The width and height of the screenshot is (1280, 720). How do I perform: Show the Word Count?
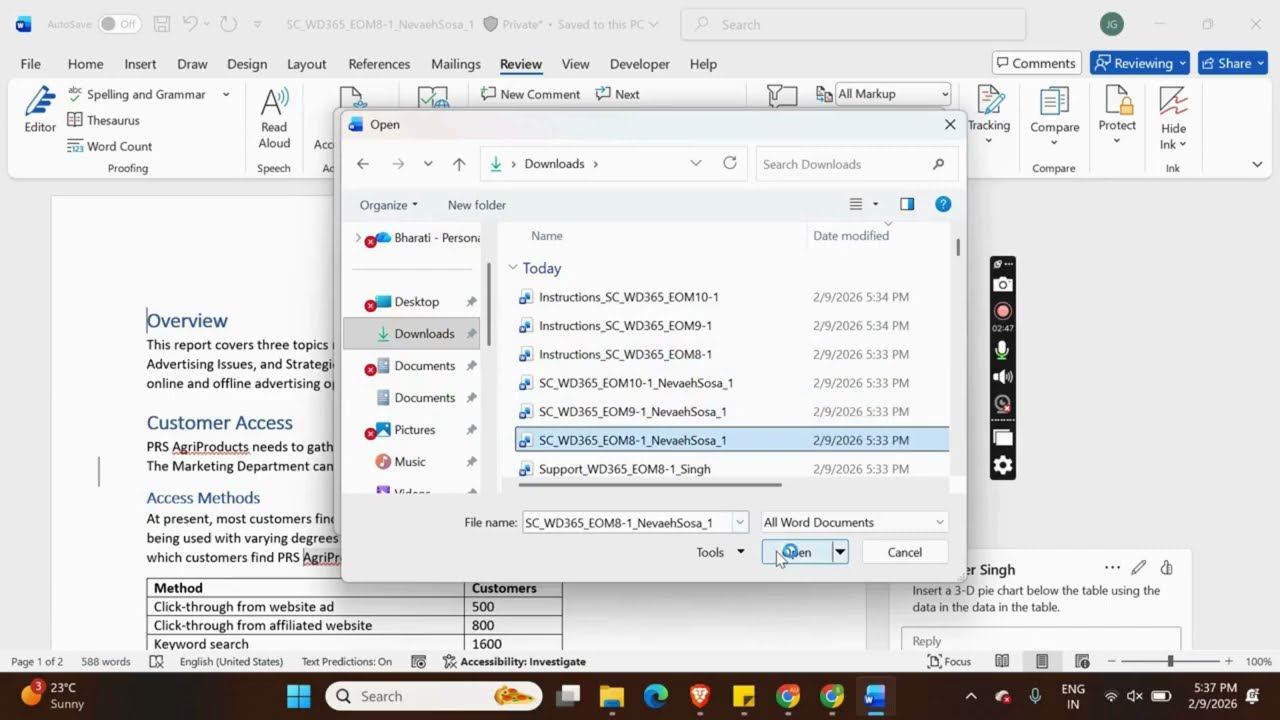pos(109,146)
